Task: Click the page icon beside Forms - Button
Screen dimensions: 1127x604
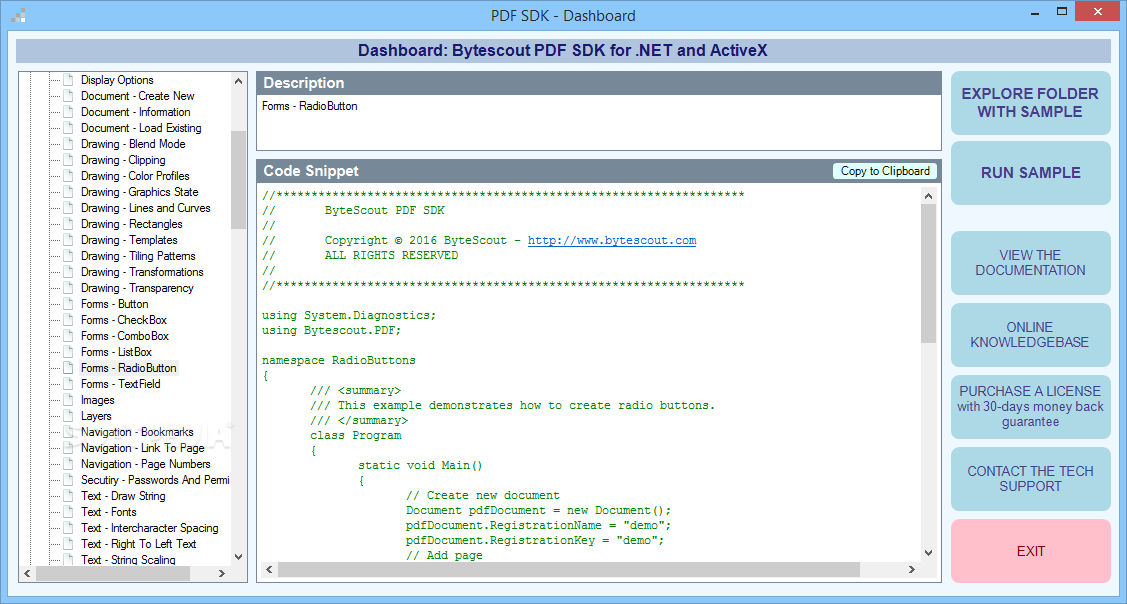Action: point(68,304)
